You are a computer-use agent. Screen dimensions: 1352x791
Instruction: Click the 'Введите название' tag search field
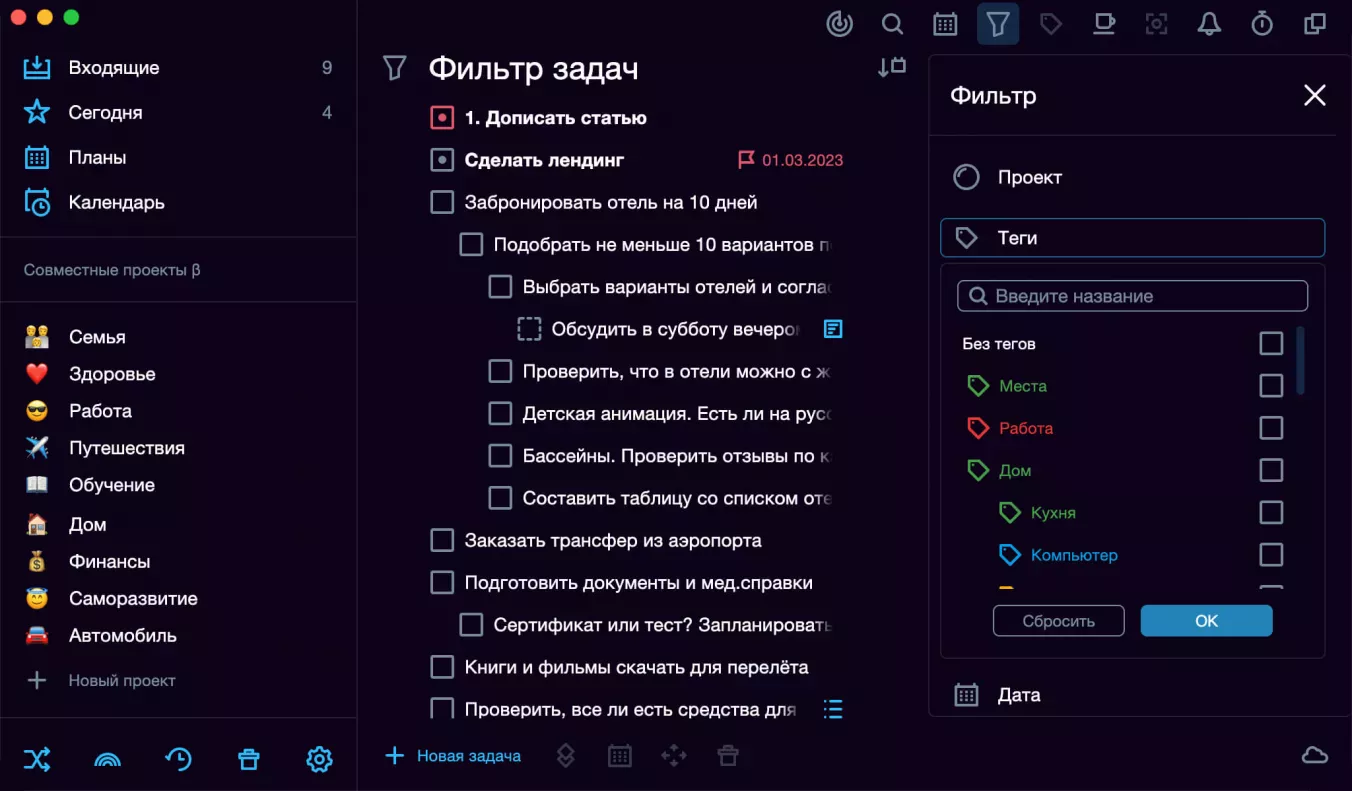[x=1132, y=296]
